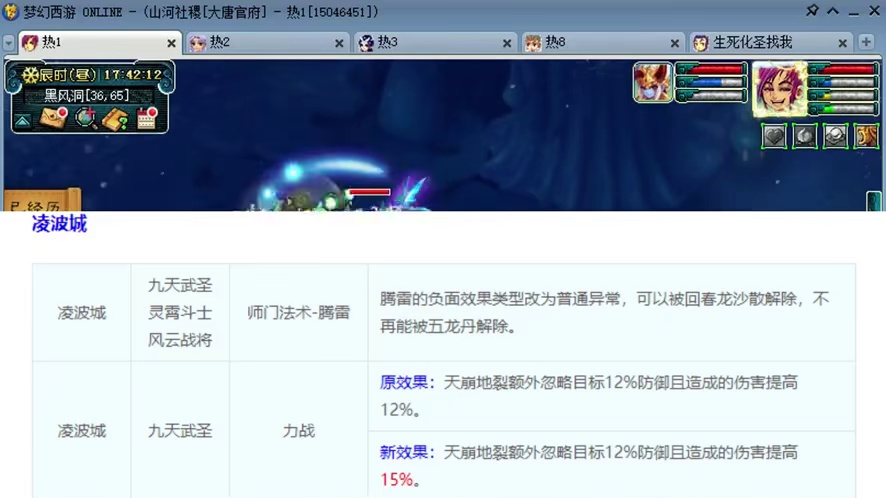Open the 已经历 scroll panel
886x498 pixels.
(41, 200)
